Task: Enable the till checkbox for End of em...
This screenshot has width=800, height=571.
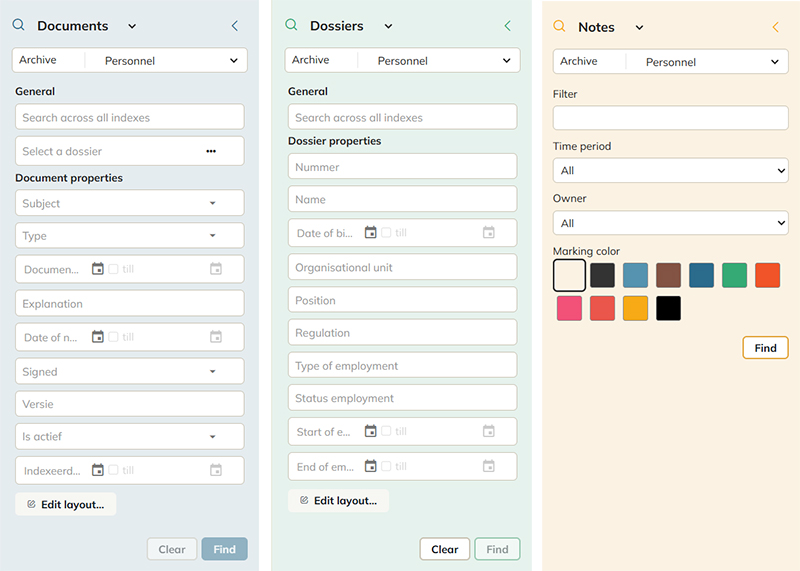Action: click(386, 466)
